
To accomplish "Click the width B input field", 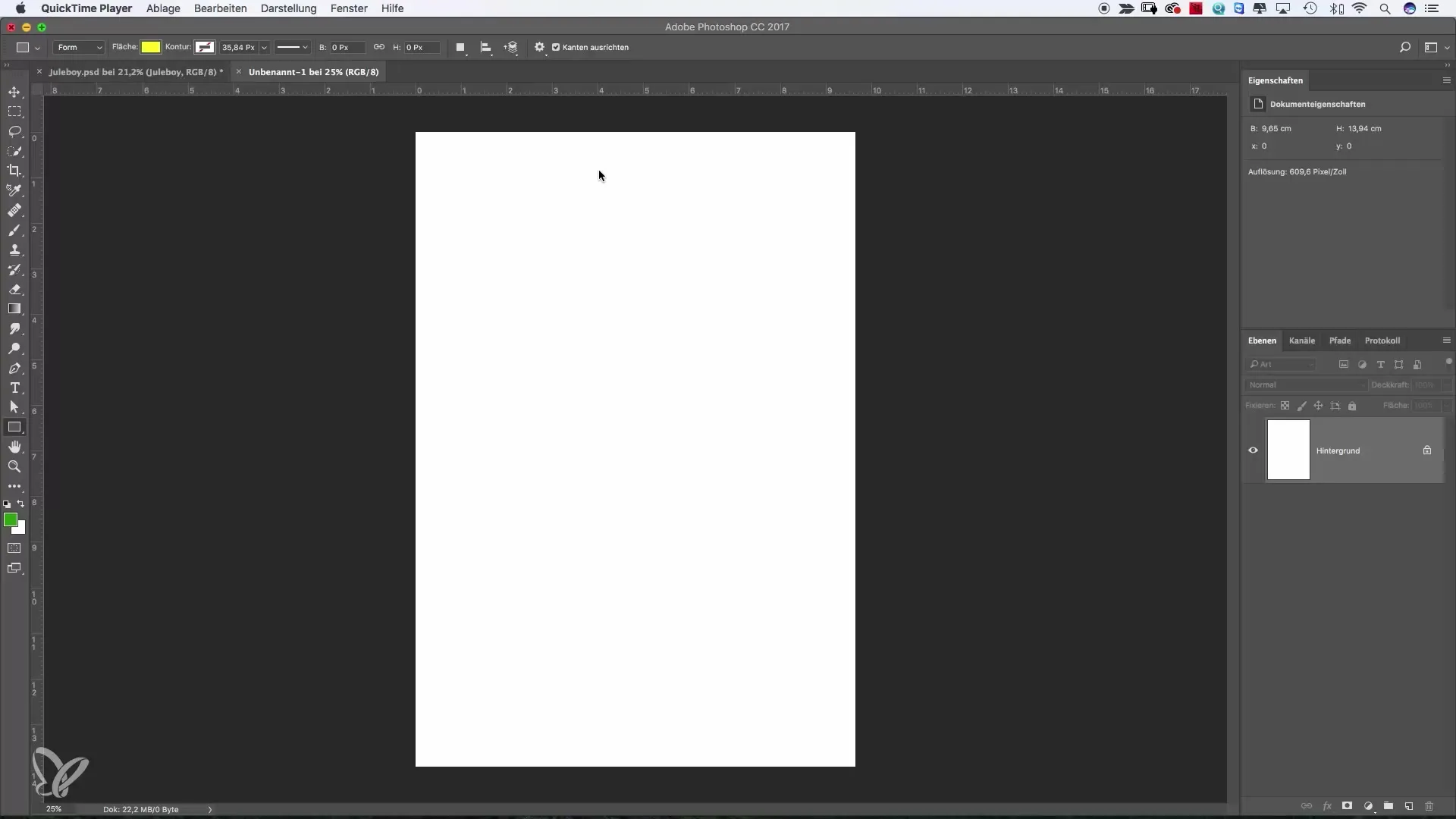I will click(x=347, y=47).
